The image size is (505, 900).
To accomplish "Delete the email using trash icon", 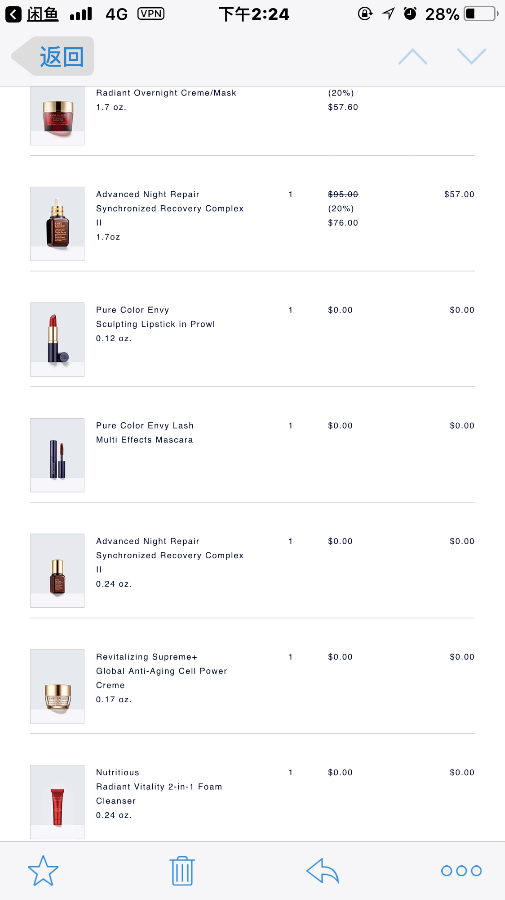I will [182, 871].
